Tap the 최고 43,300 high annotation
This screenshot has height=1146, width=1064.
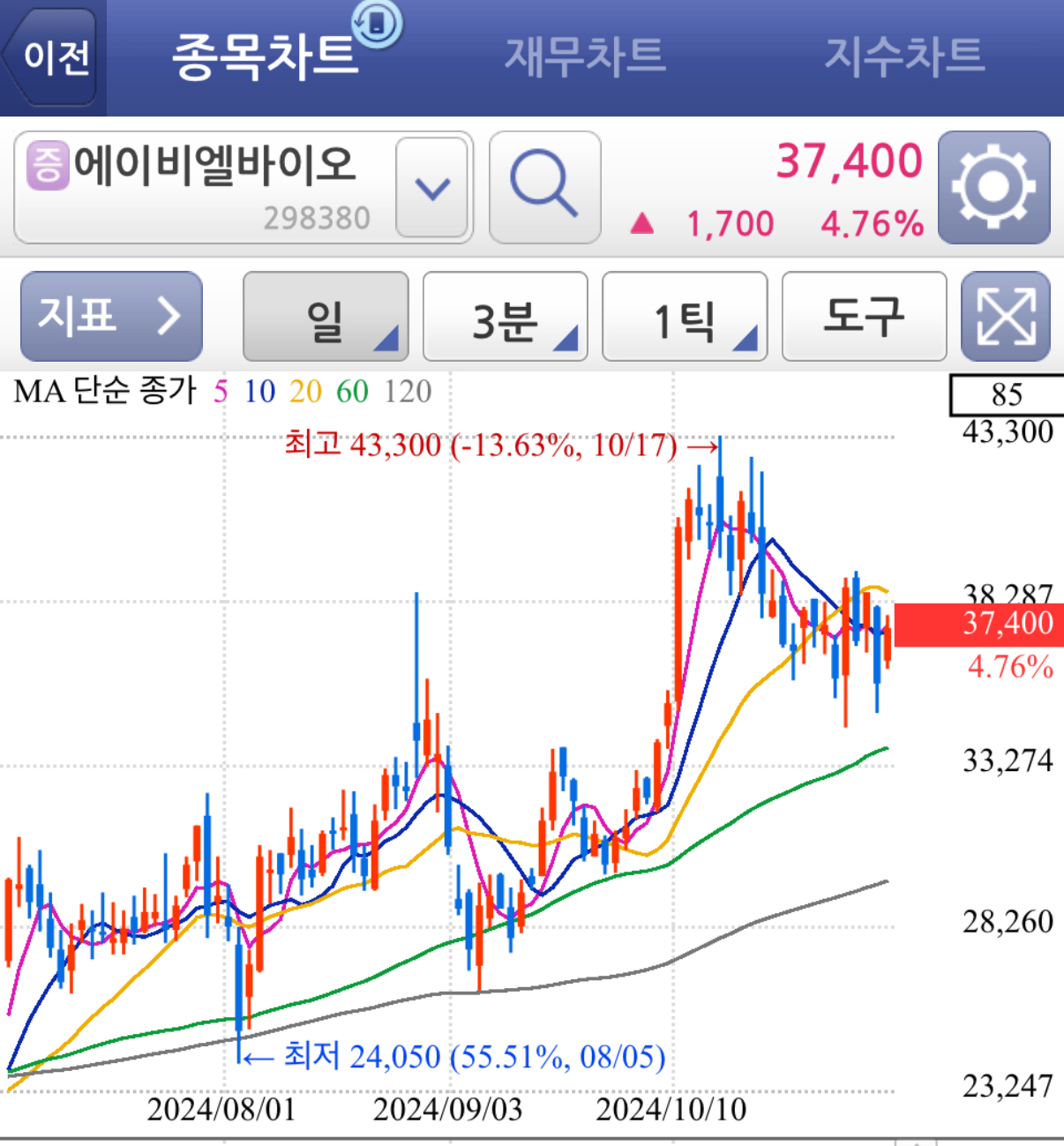(500, 445)
